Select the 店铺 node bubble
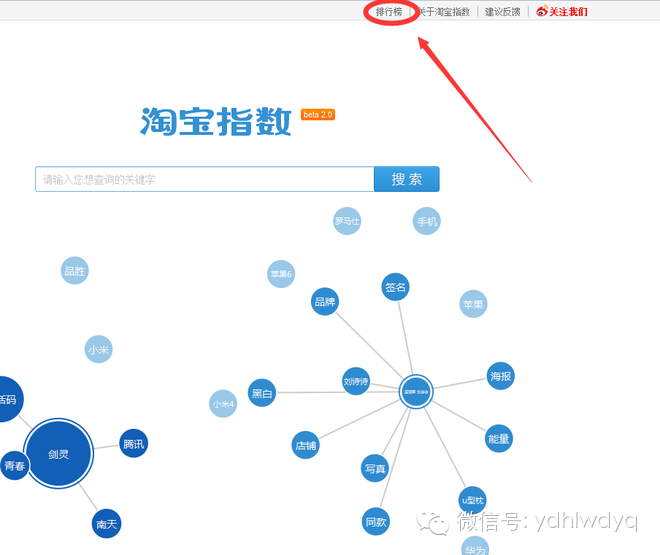The width and height of the screenshot is (660, 555). 306,445
